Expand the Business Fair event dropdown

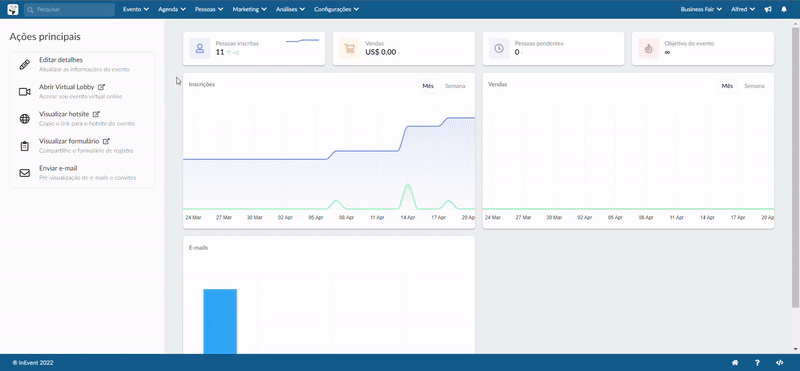[701, 9]
